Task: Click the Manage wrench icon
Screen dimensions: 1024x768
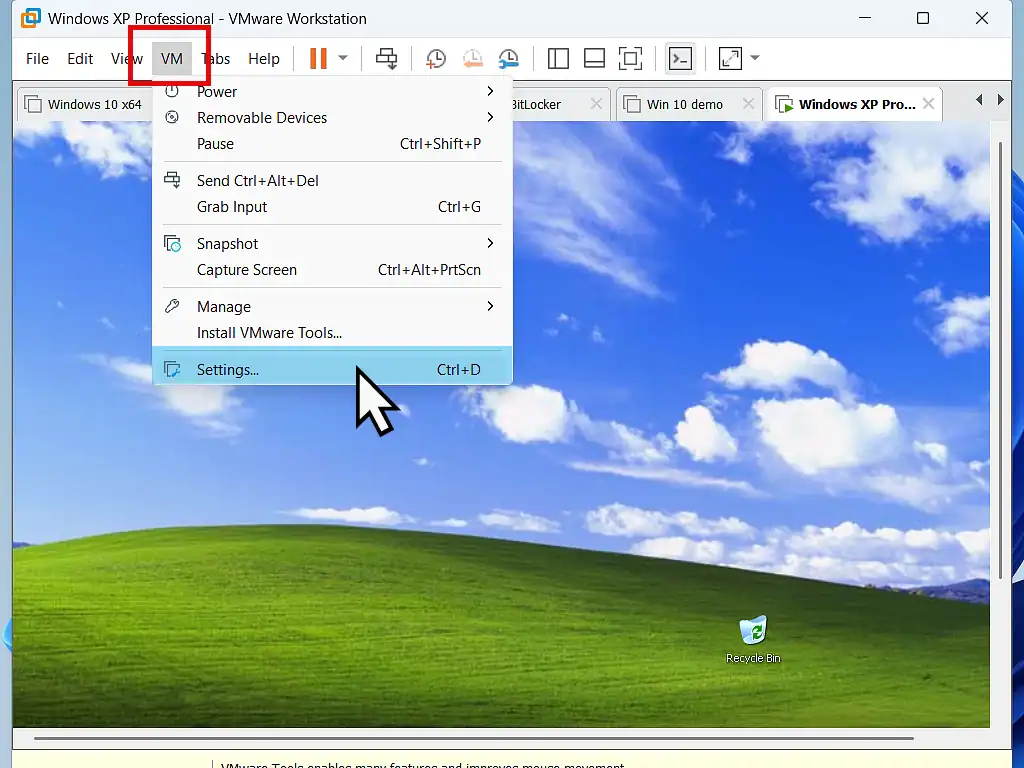Action: (x=172, y=306)
